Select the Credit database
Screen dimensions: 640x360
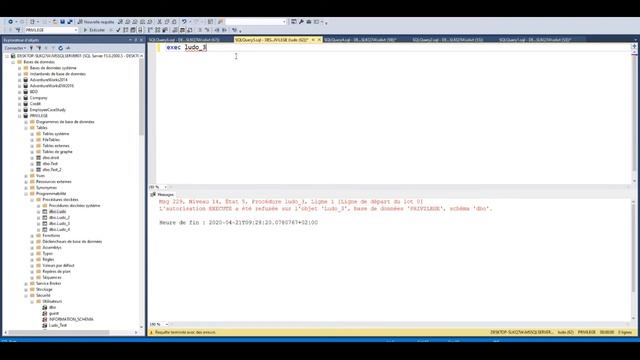(x=35, y=104)
